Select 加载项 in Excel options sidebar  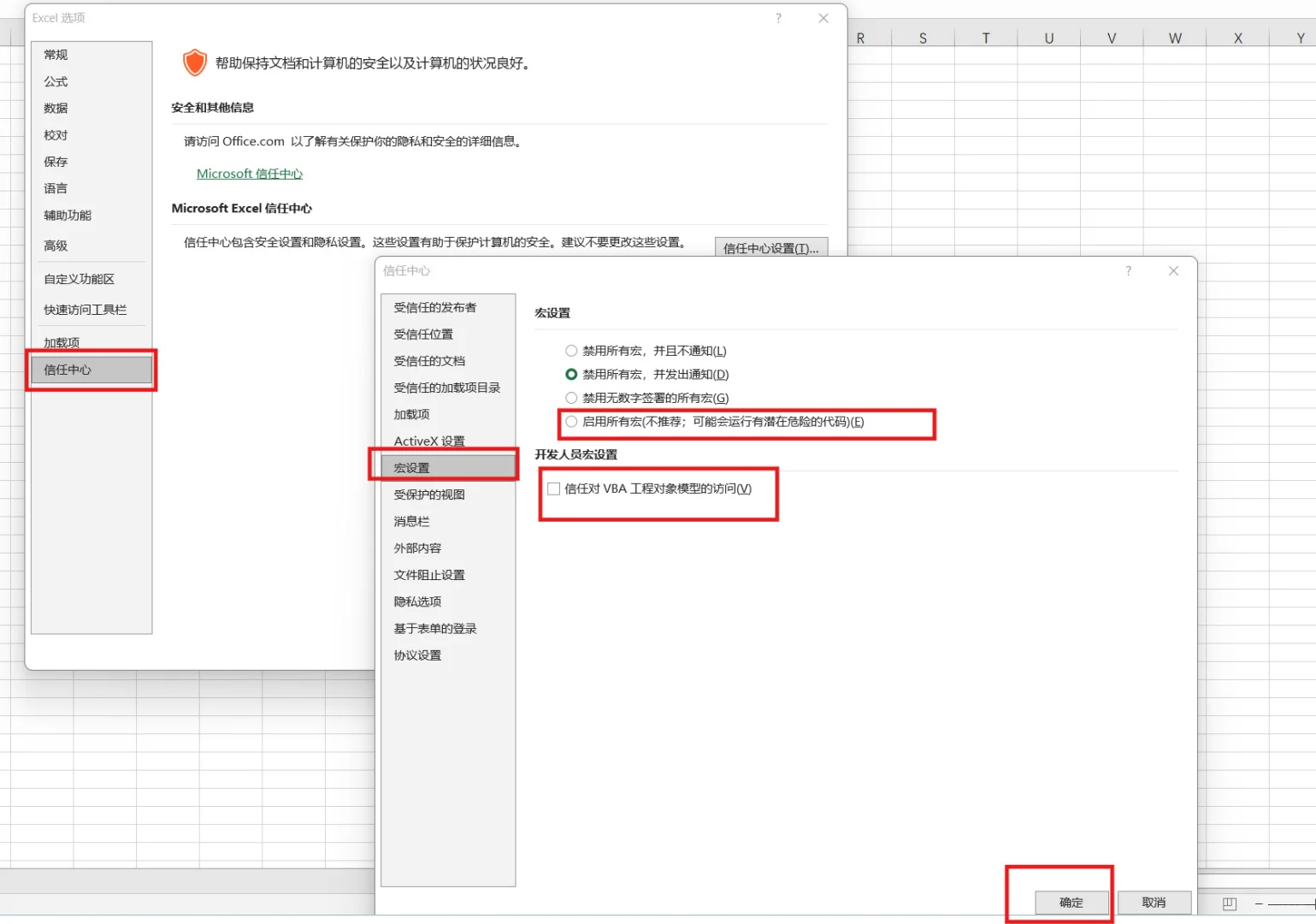(91, 342)
